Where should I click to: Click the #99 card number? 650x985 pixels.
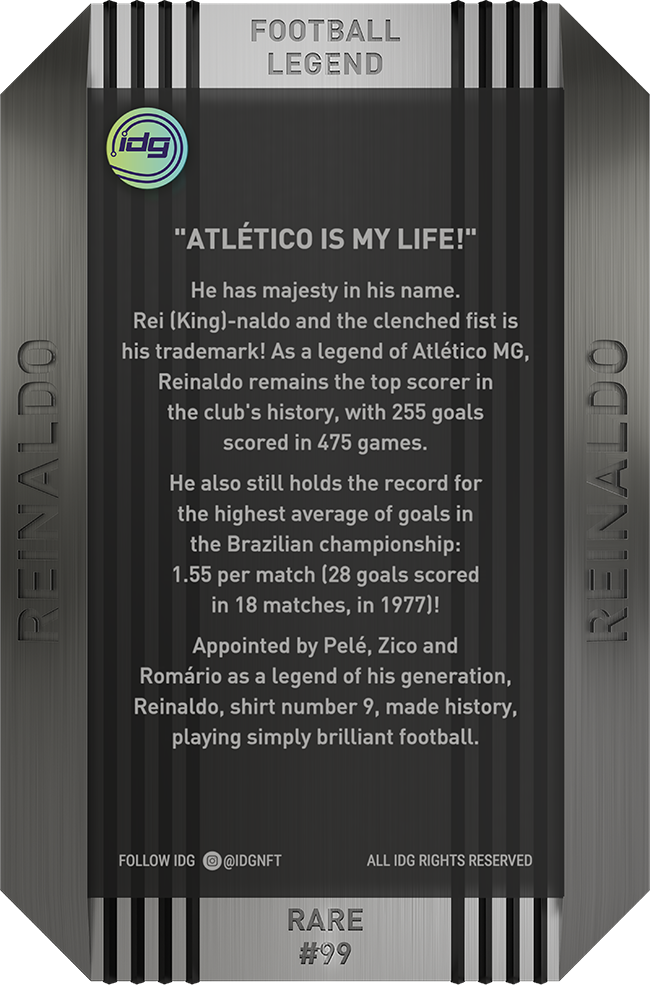(x=325, y=954)
